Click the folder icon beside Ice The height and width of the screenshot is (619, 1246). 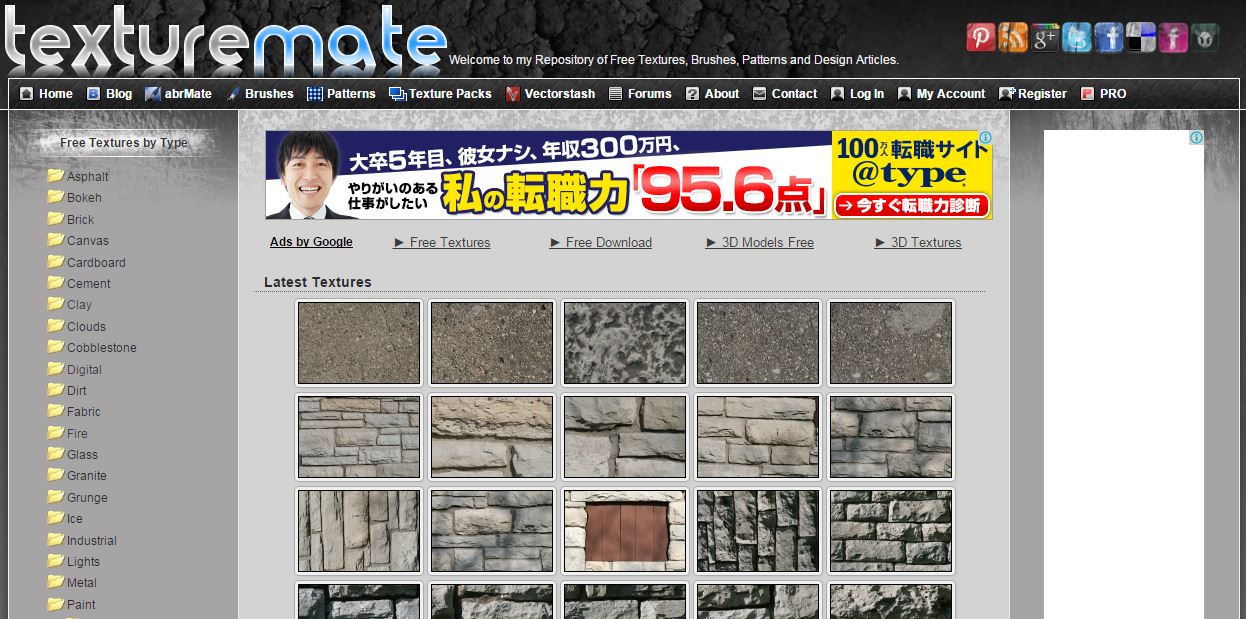[55, 518]
